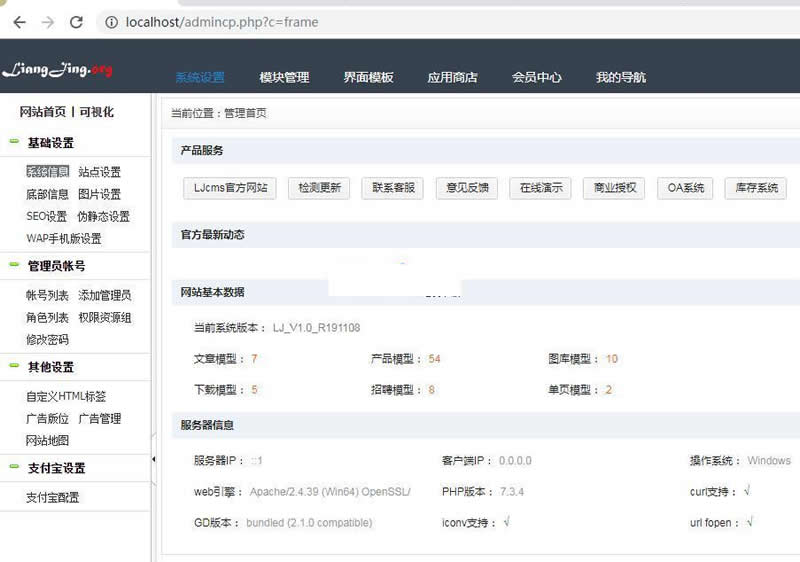Open the 支付宝配置 sidebar link
Viewport: 800px width, 562px height.
[x=52, y=497]
